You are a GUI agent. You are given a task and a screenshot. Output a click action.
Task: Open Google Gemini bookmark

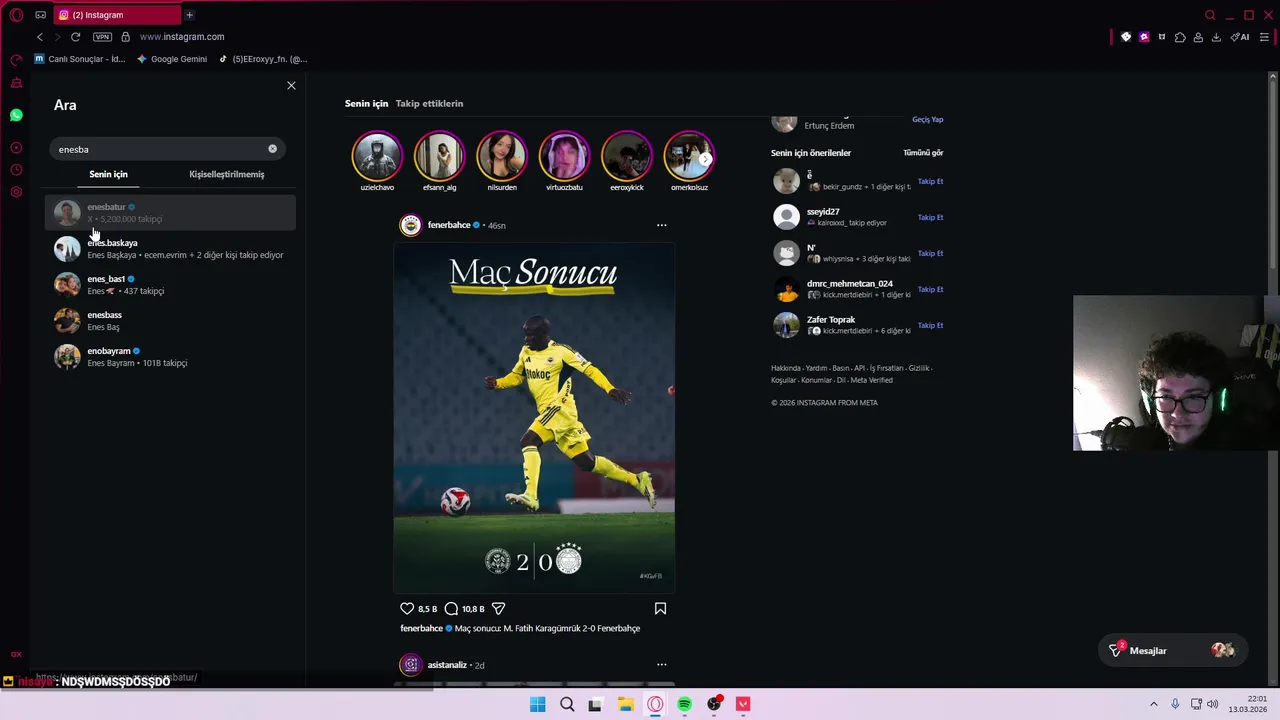(172, 59)
